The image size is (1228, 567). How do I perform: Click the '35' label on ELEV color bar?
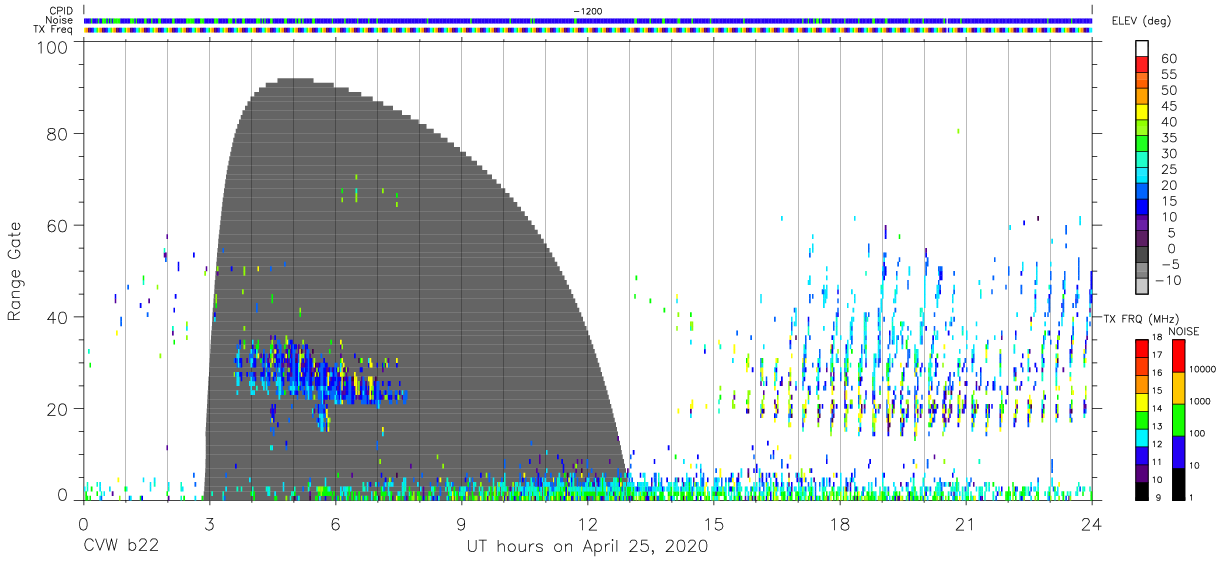point(1169,138)
